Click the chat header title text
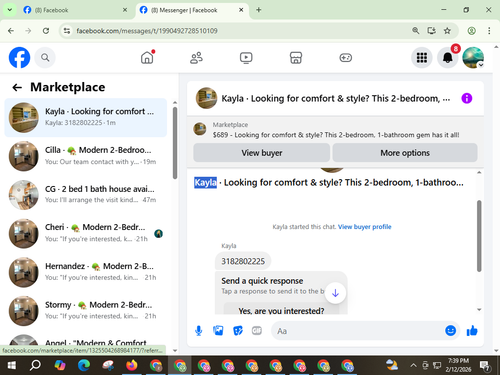The height and width of the screenshot is (375, 500). (x=336, y=98)
